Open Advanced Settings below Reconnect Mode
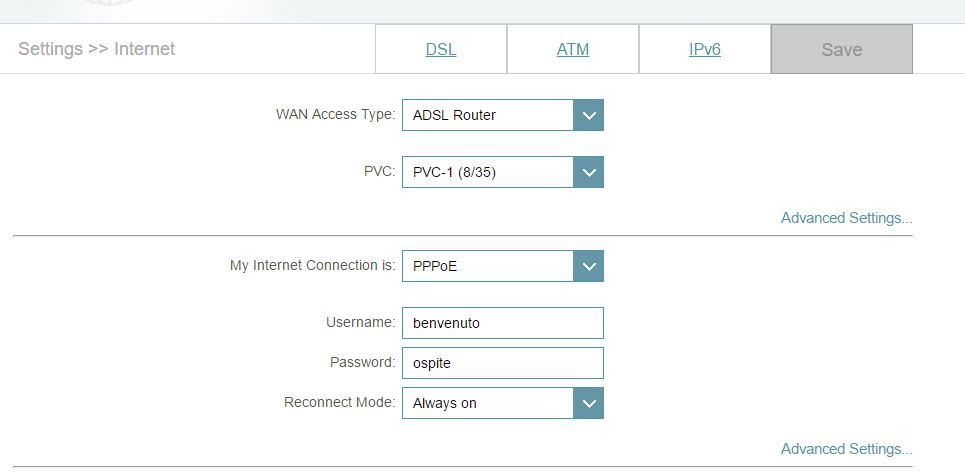 [x=846, y=449]
